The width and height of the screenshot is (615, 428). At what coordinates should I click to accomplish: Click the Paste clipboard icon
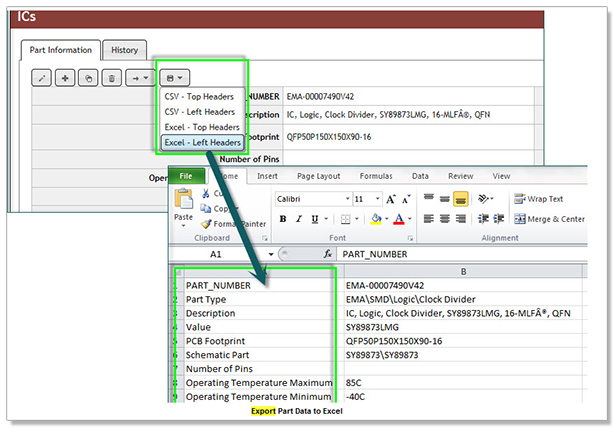pyautogui.click(x=184, y=199)
